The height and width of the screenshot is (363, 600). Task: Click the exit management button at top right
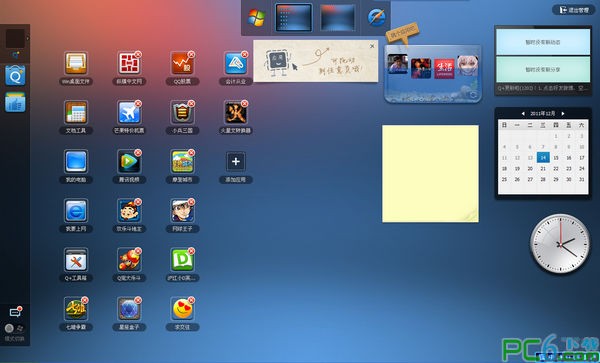573,10
